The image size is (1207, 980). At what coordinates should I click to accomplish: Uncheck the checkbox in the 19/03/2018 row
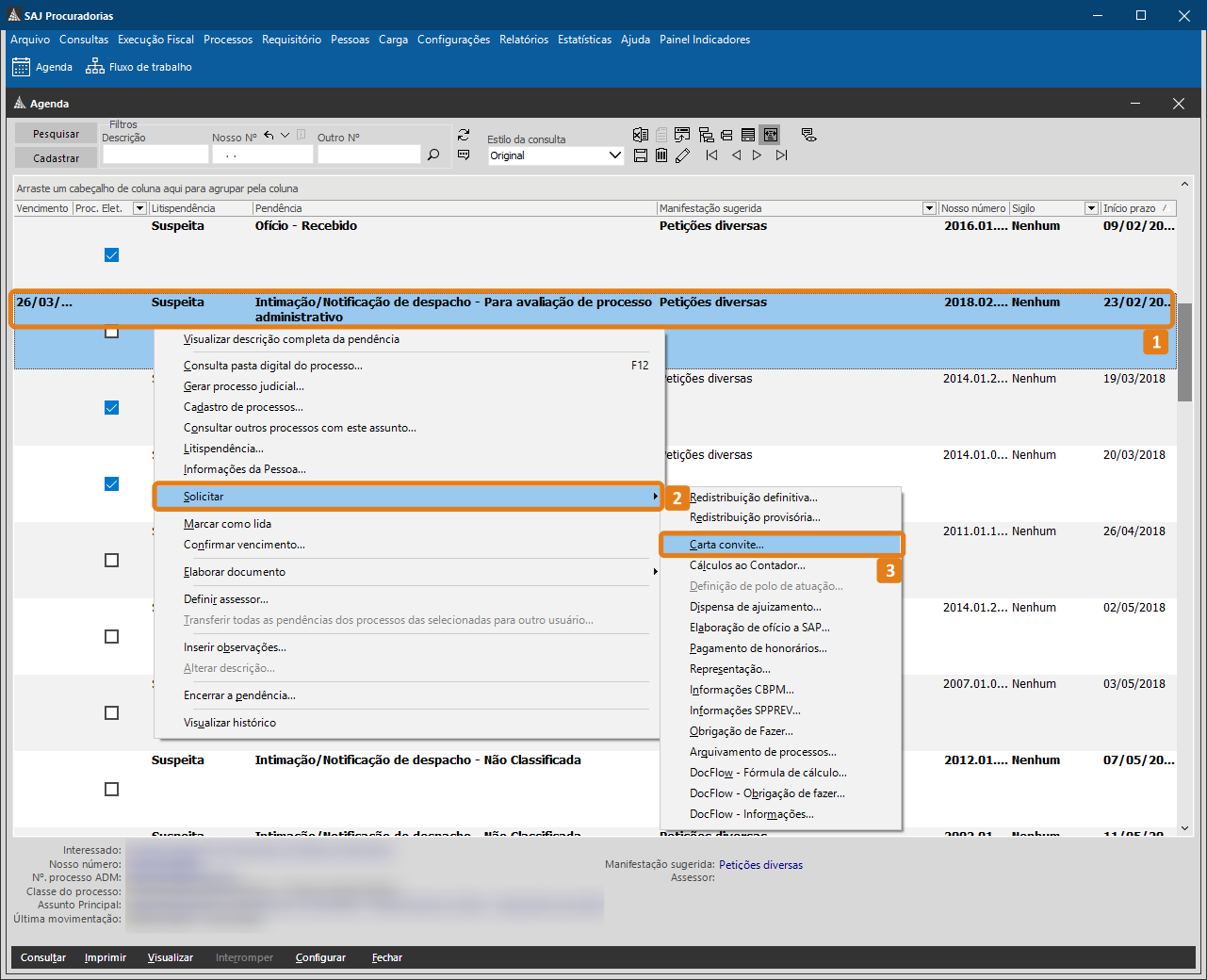[111, 408]
